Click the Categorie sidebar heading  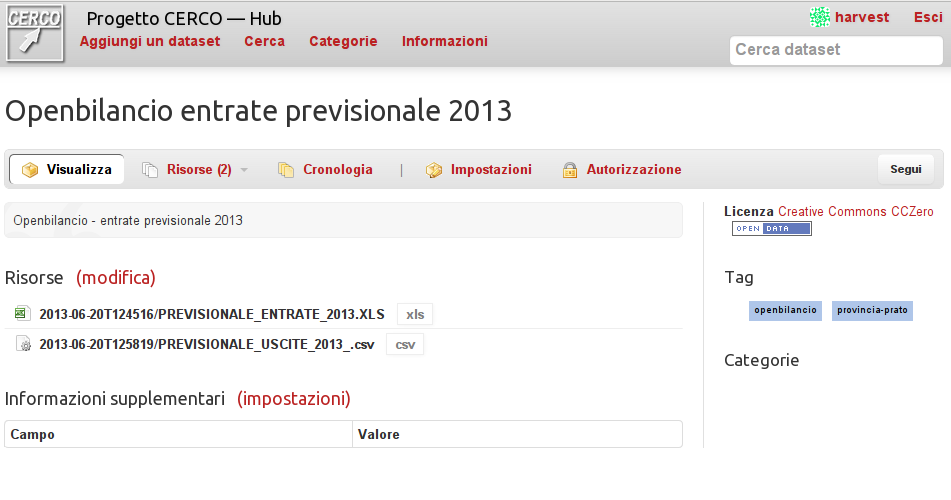coord(761,360)
